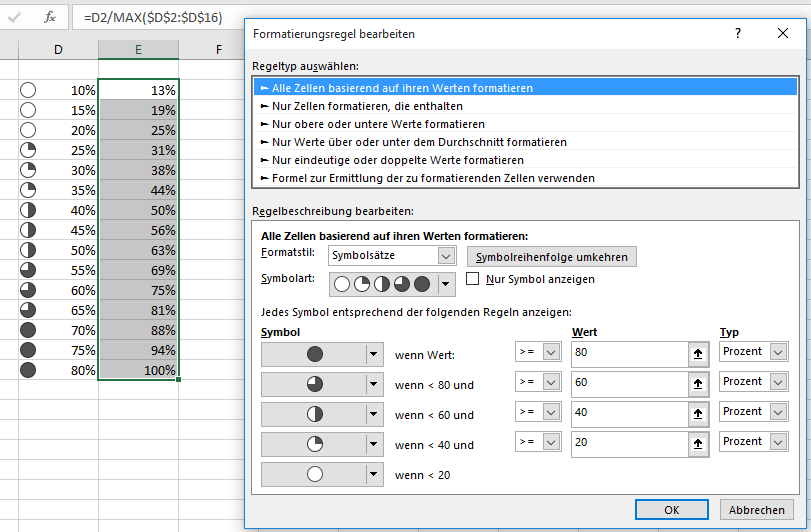Open the full circle symbol dropdown
The height and width of the screenshot is (532, 811).
(375, 353)
